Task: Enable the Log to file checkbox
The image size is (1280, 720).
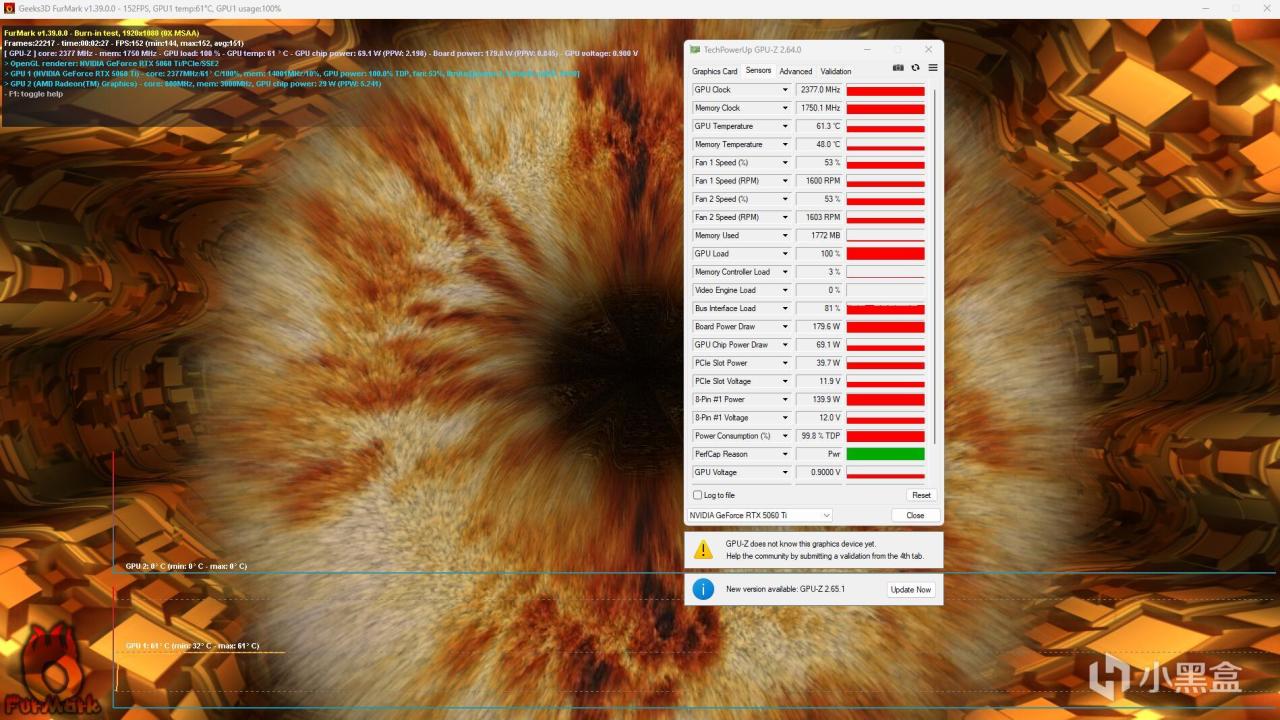Action: click(698, 495)
